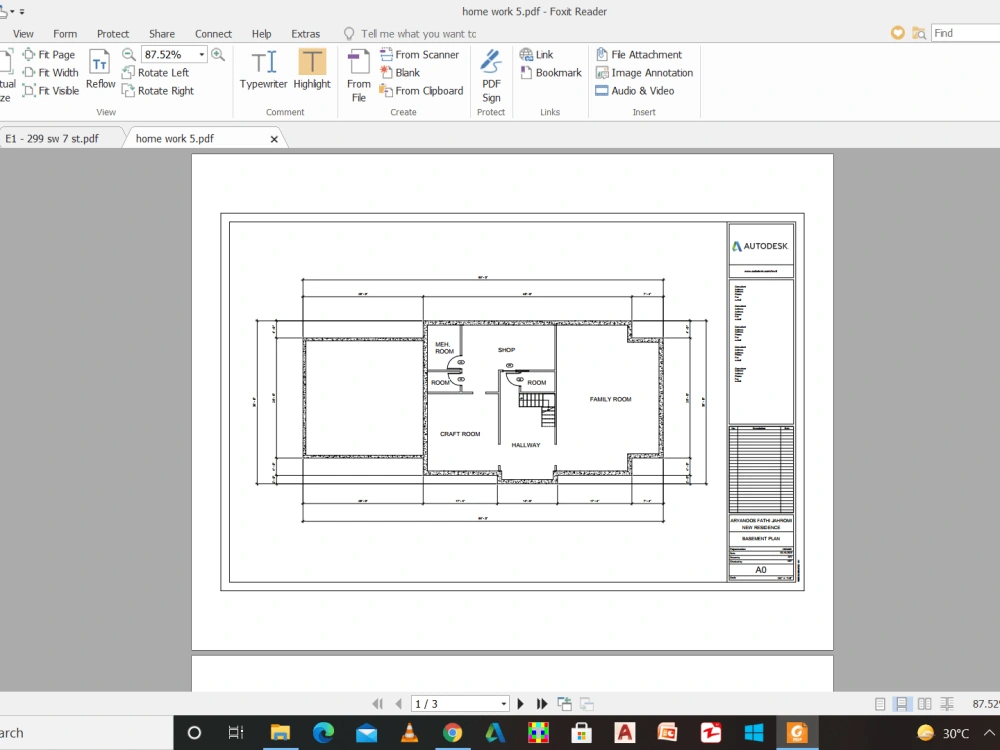Image resolution: width=1000 pixels, height=750 pixels.
Task: Insert an Image Annotation
Action: pyautogui.click(x=644, y=72)
